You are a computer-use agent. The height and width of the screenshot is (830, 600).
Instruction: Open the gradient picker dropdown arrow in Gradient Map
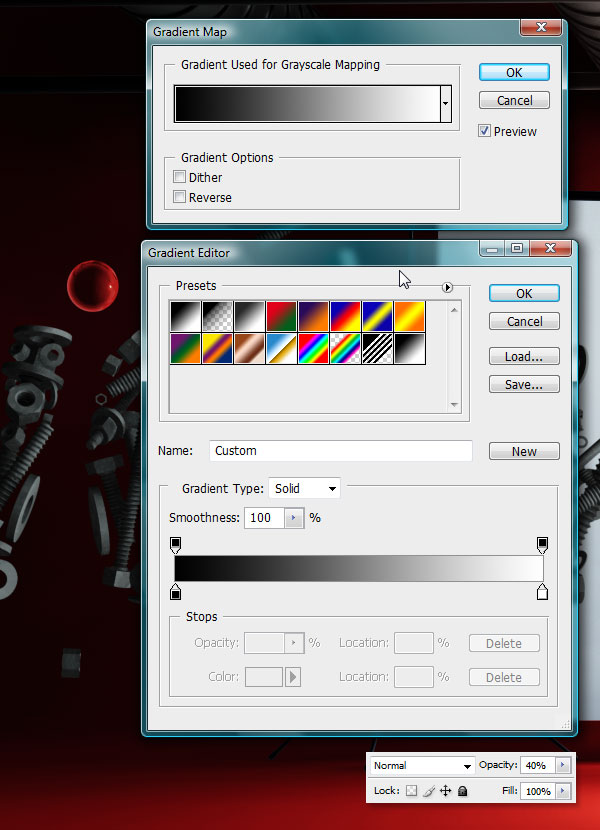pyautogui.click(x=446, y=104)
